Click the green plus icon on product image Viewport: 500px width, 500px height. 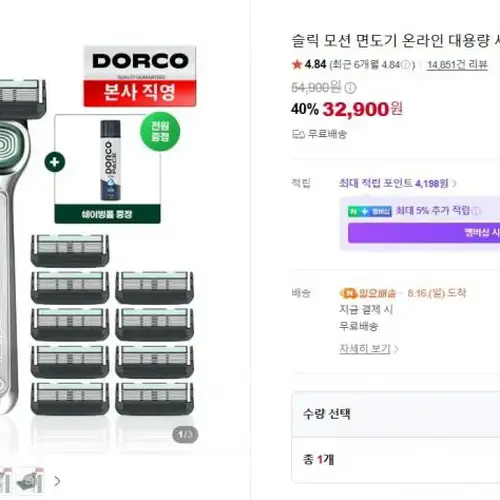point(55,162)
